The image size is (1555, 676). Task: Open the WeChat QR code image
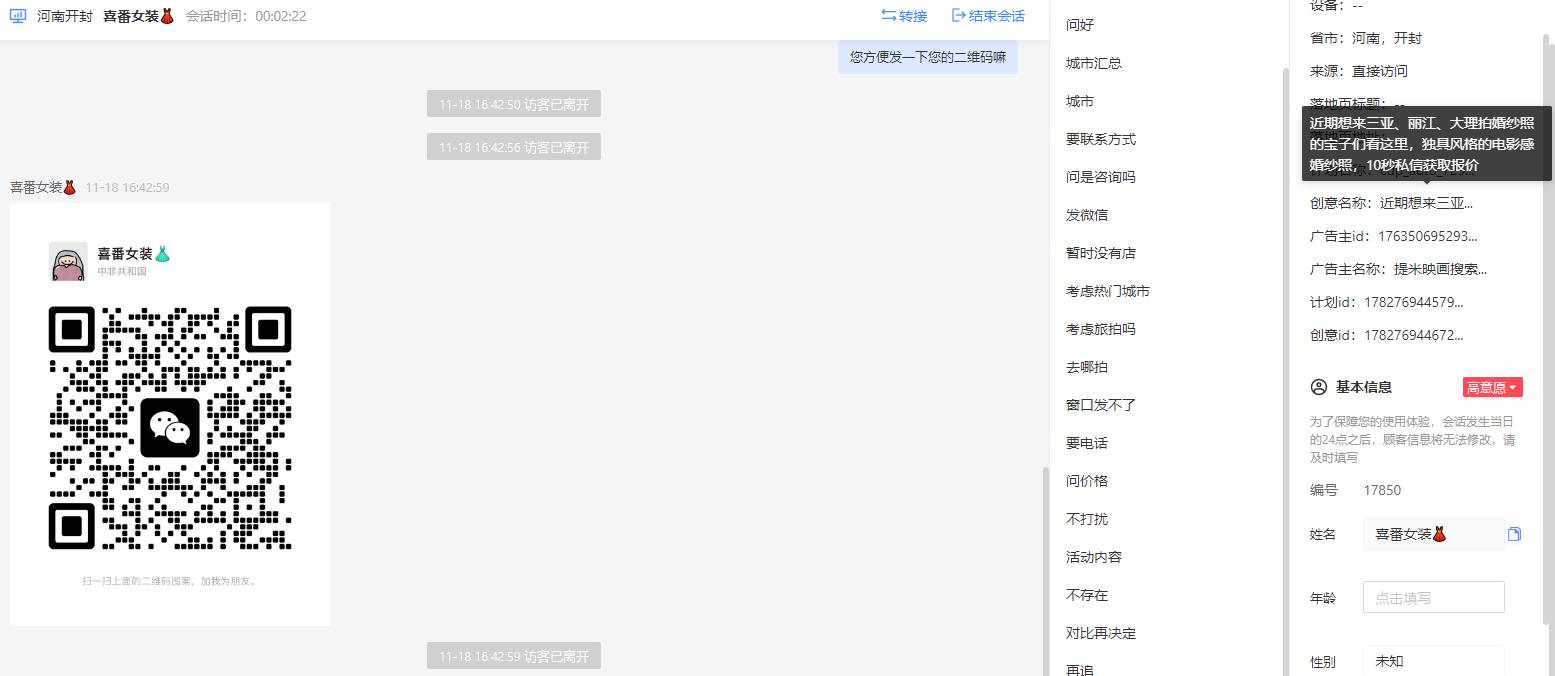170,414
